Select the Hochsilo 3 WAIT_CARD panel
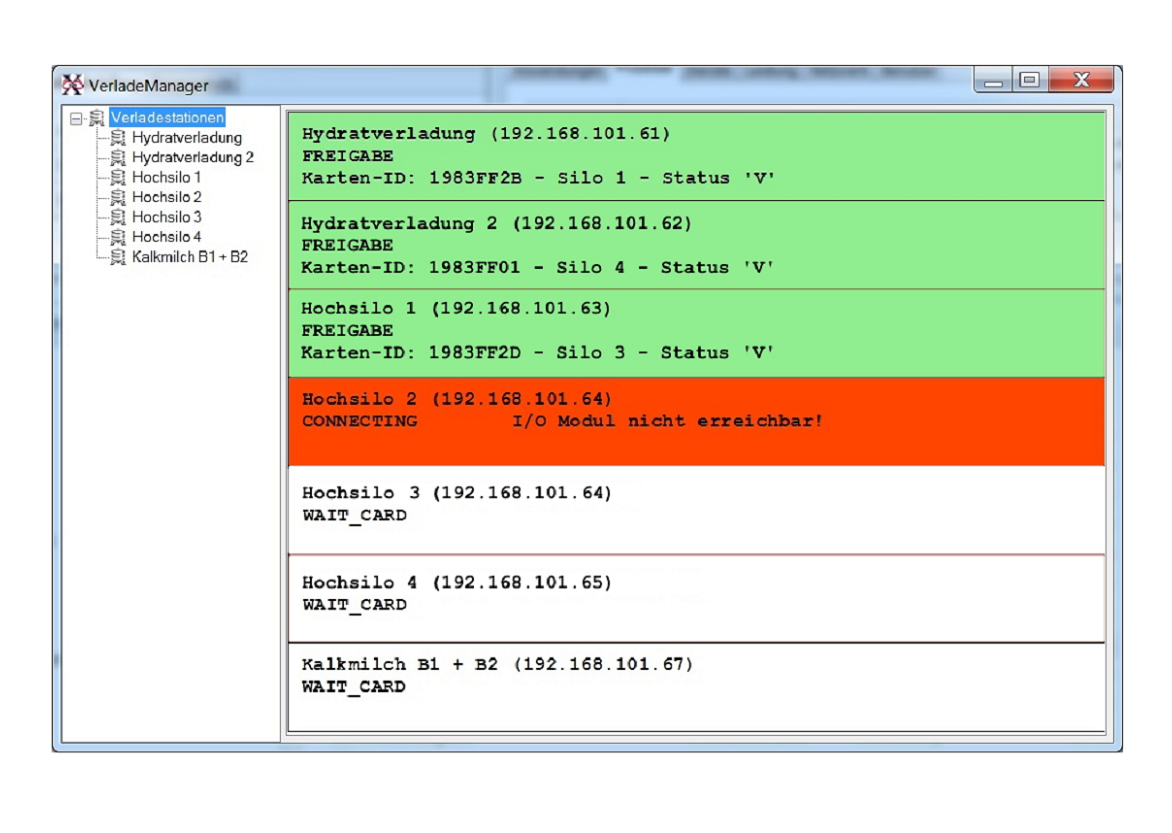 pos(696,508)
